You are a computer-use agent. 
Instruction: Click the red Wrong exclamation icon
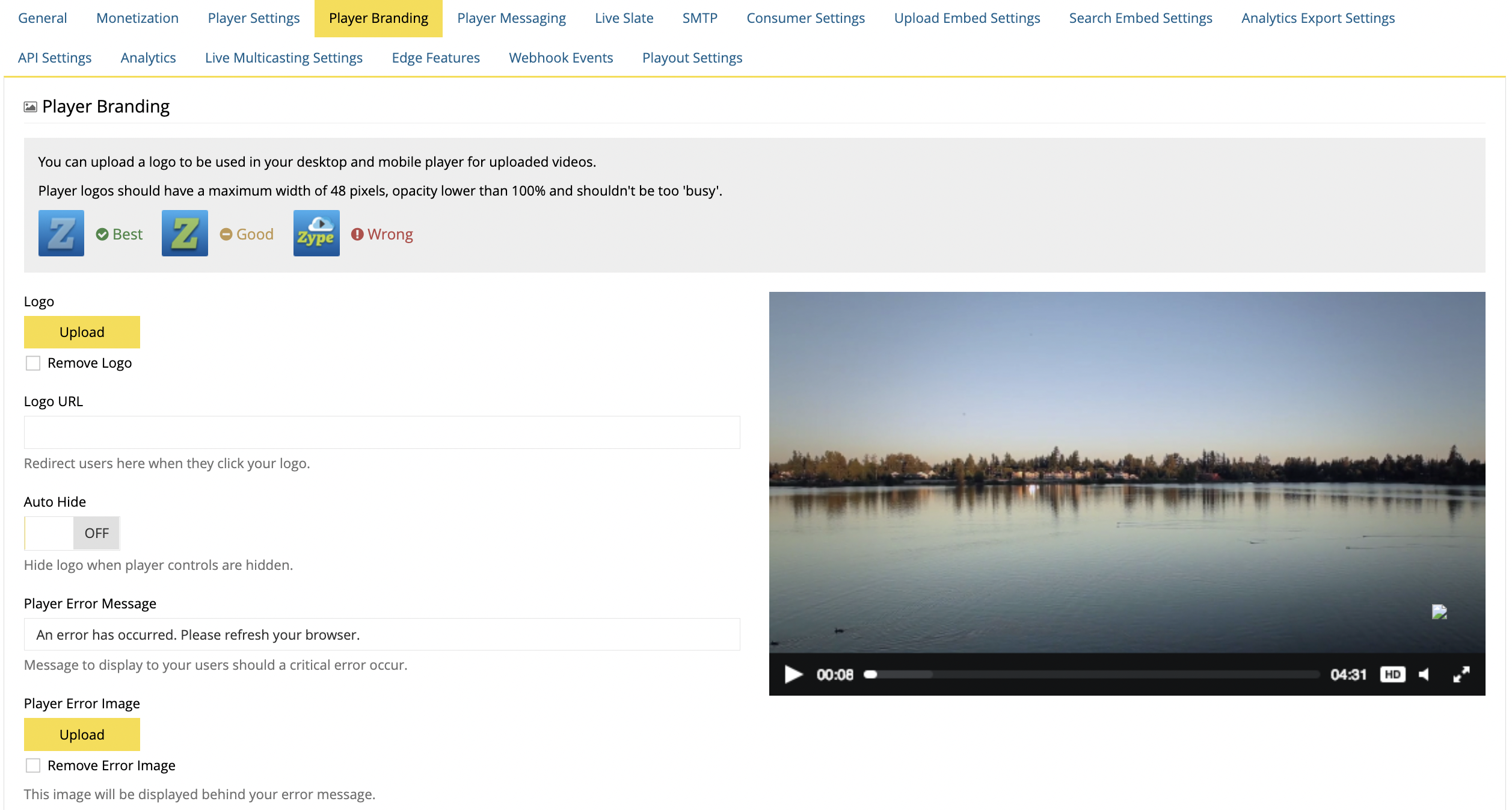[357, 234]
